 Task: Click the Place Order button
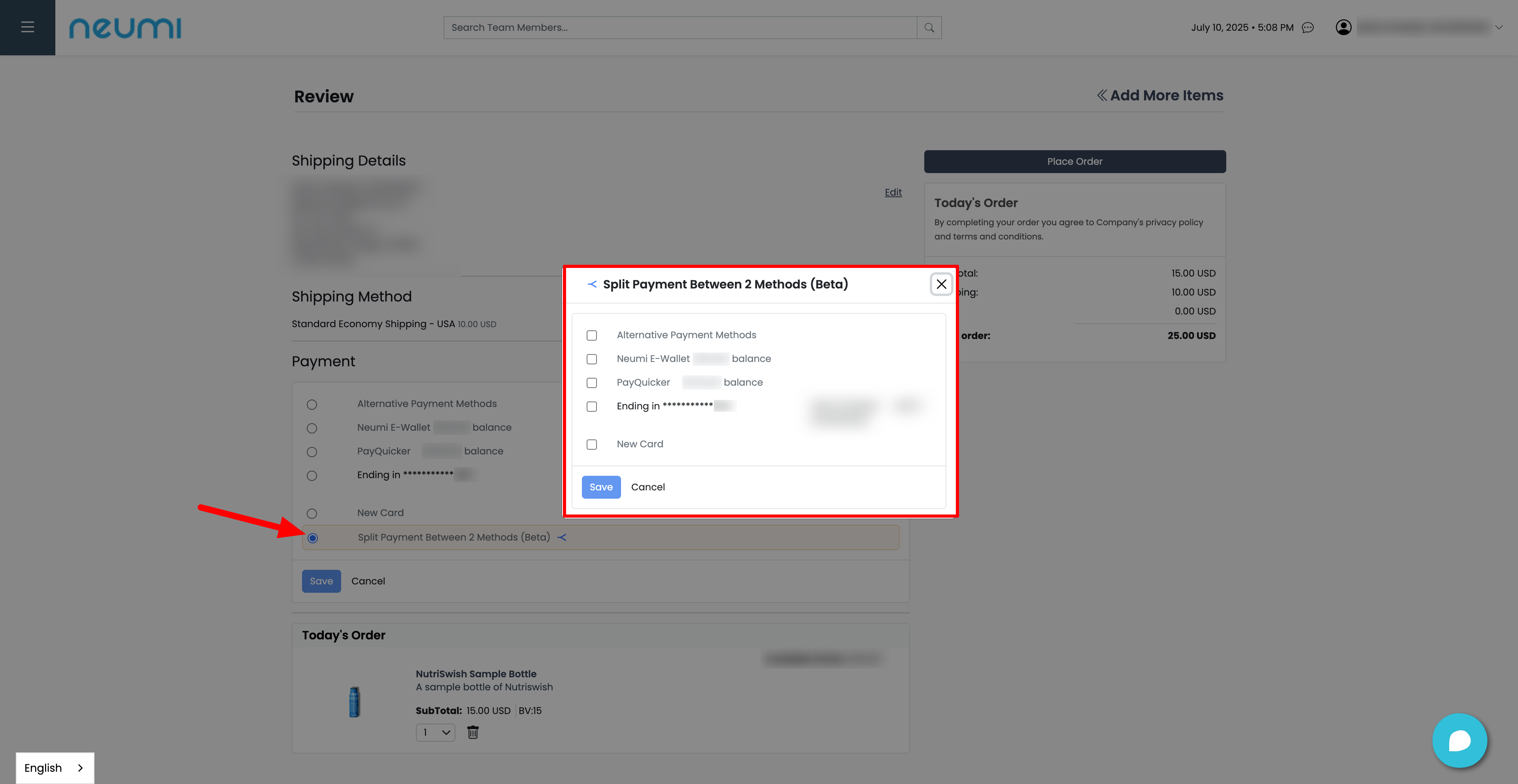pyautogui.click(x=1074, y=161)
